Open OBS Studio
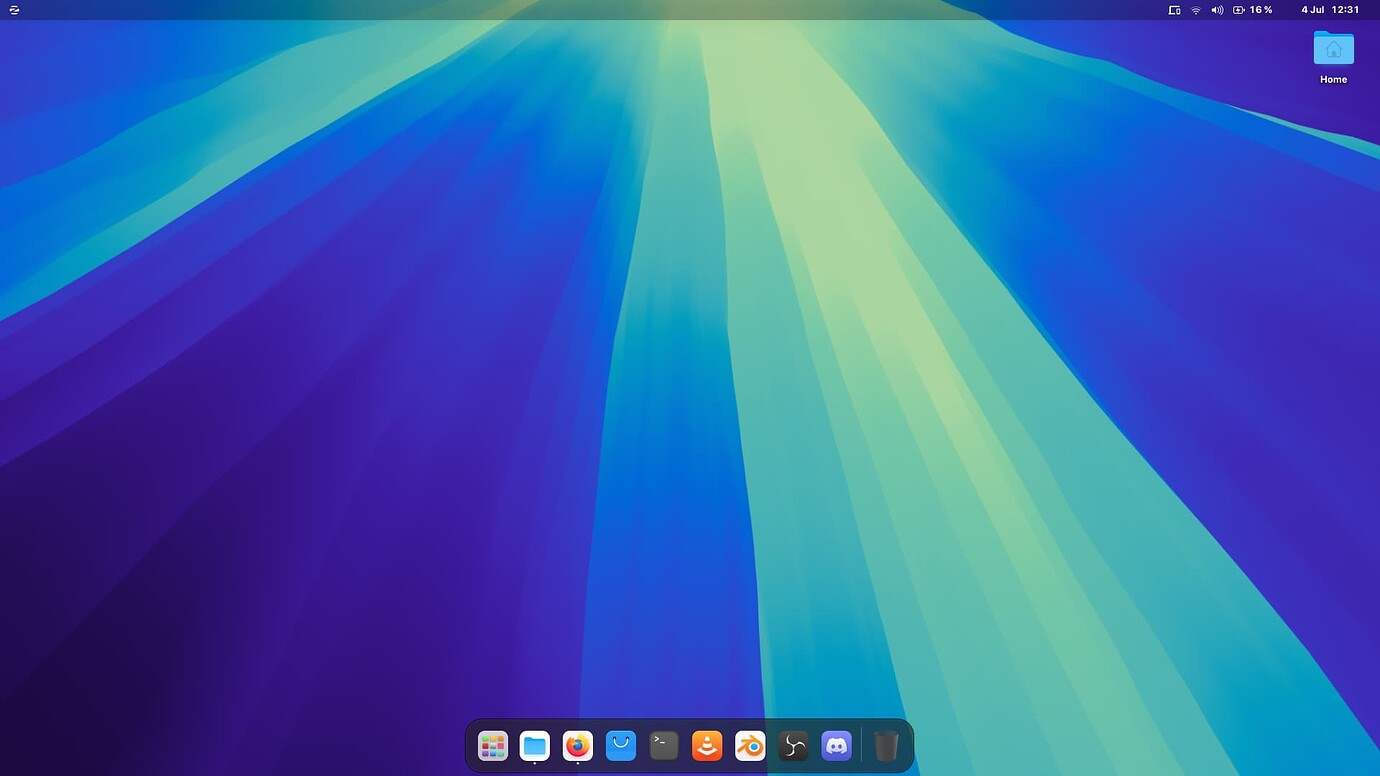This screenshot has width=1380, height=776. pyautogui.click(x=792, y=745)
